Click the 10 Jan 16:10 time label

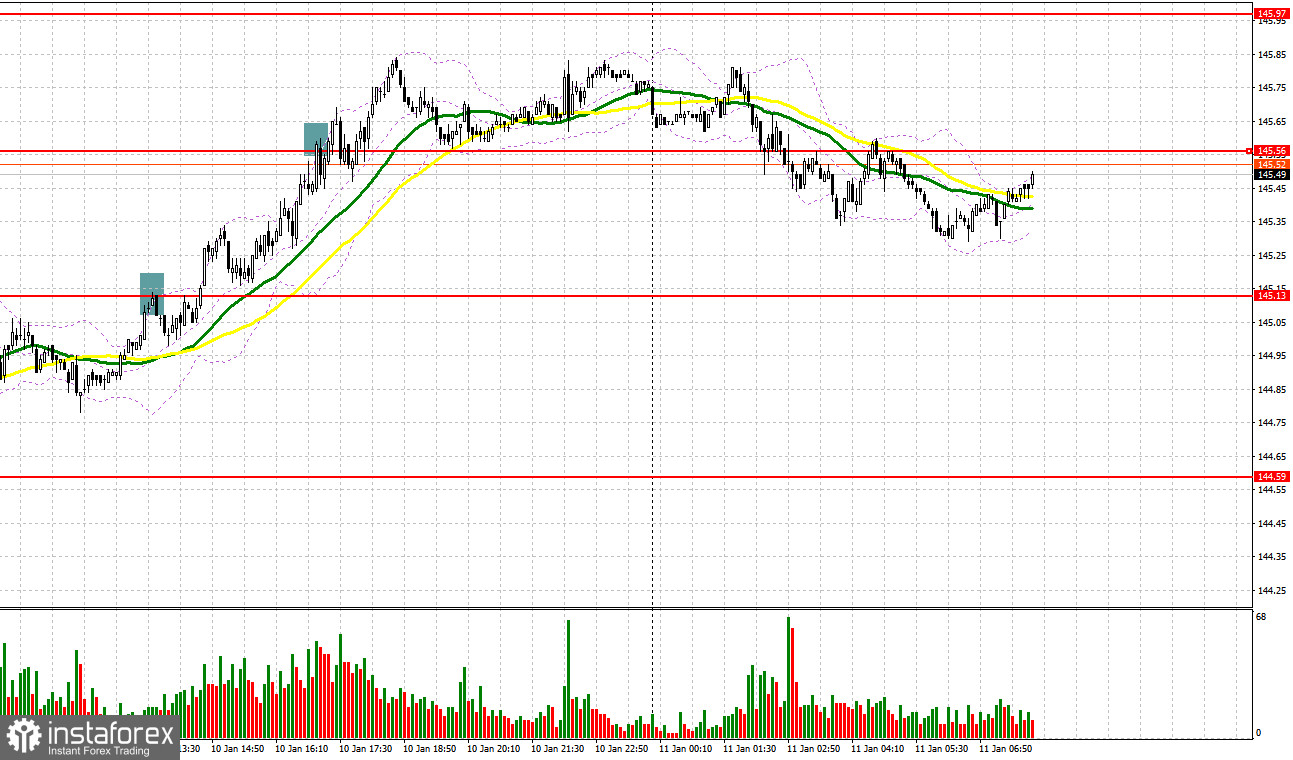pyautogui.click(x=302, y=748)
